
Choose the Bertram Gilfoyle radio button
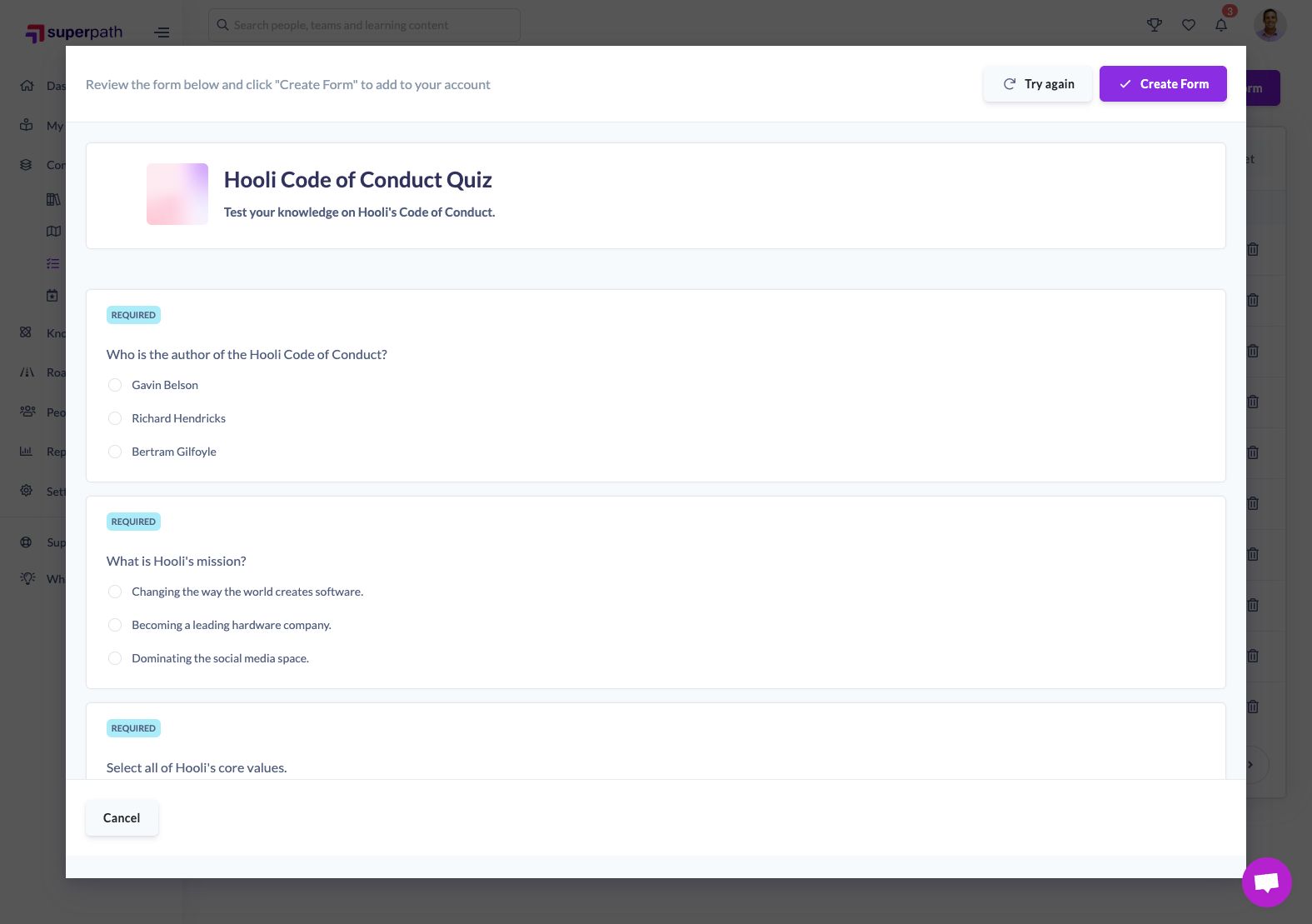115,452
